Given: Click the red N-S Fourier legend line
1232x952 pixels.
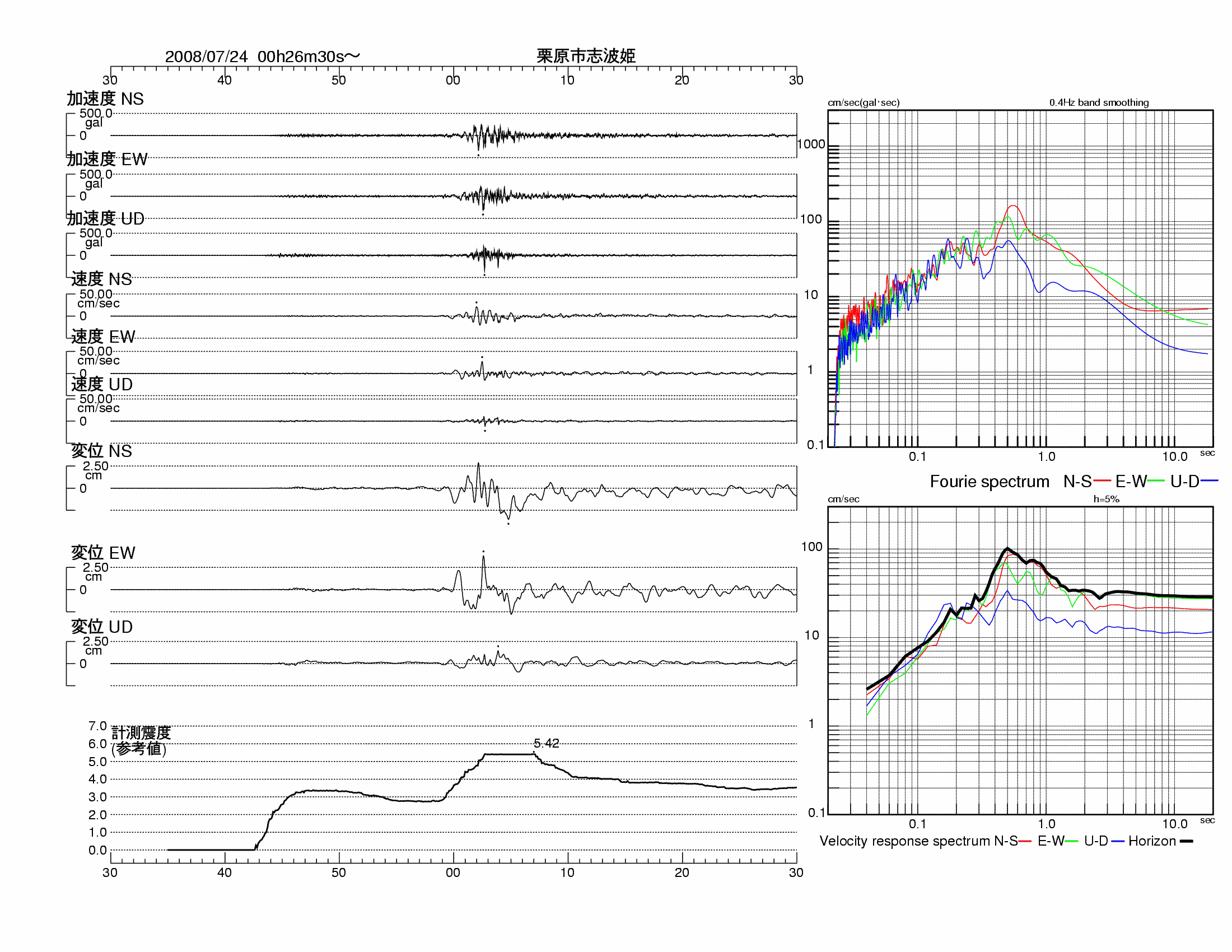Looking at the screenshot, I should point(1102,481).
